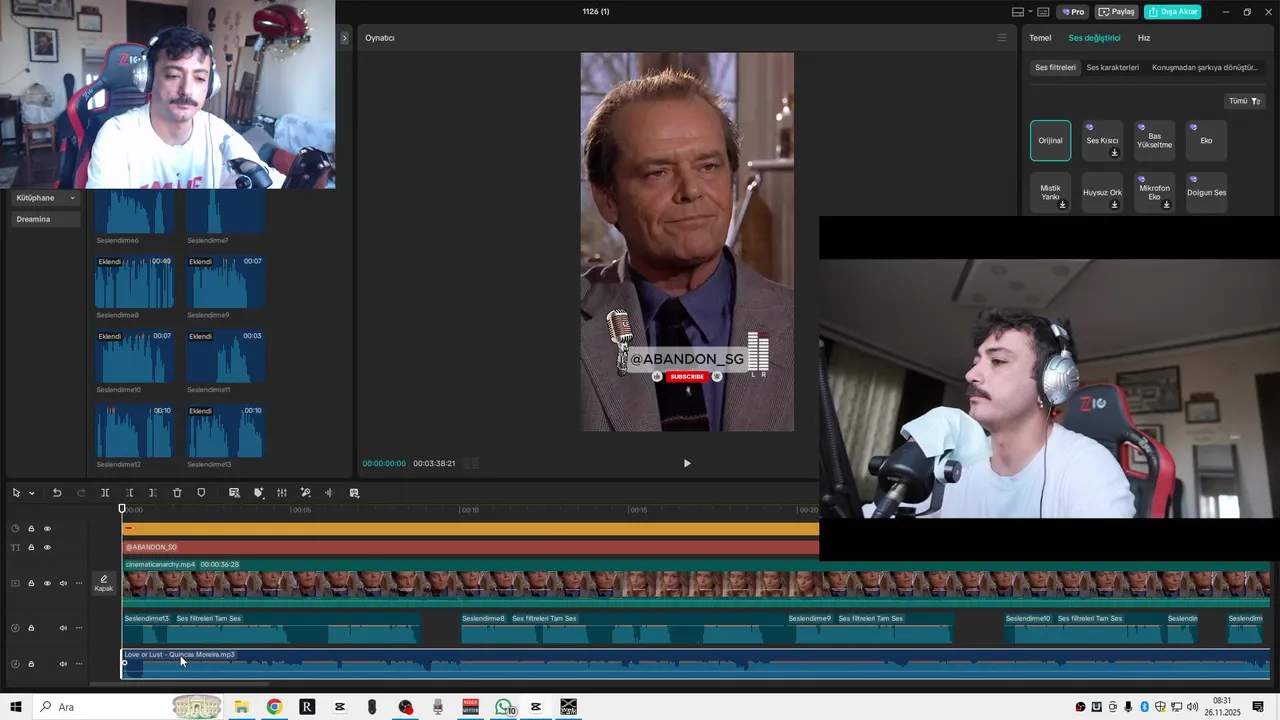Hide the cinematicanarchy video track

[47, 583]
